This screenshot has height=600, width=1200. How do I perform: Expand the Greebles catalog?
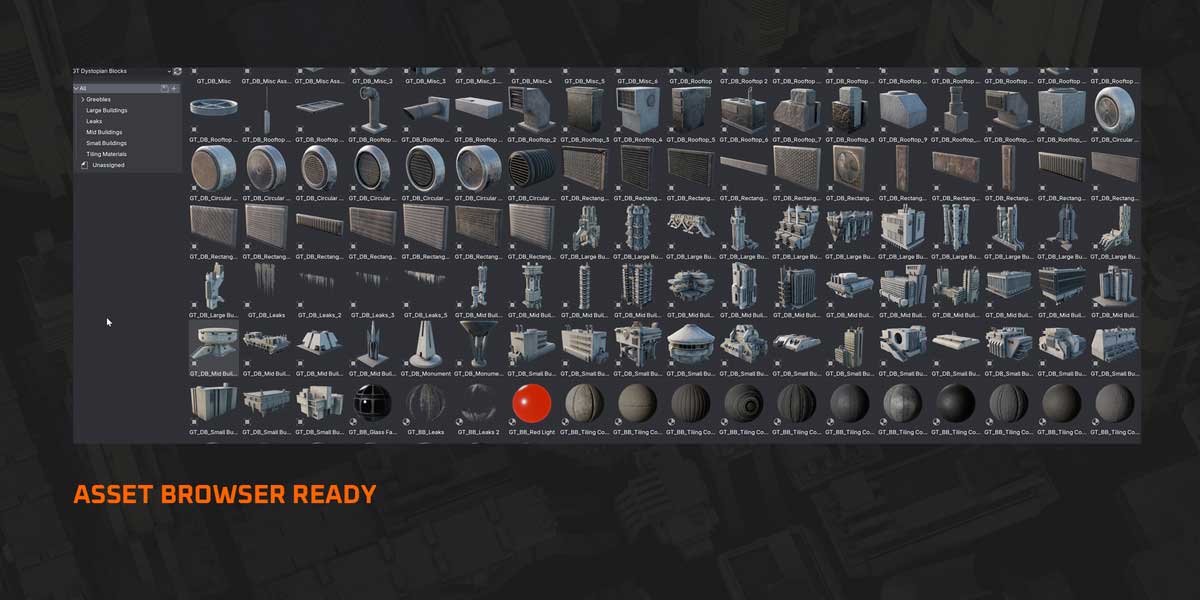82,99
